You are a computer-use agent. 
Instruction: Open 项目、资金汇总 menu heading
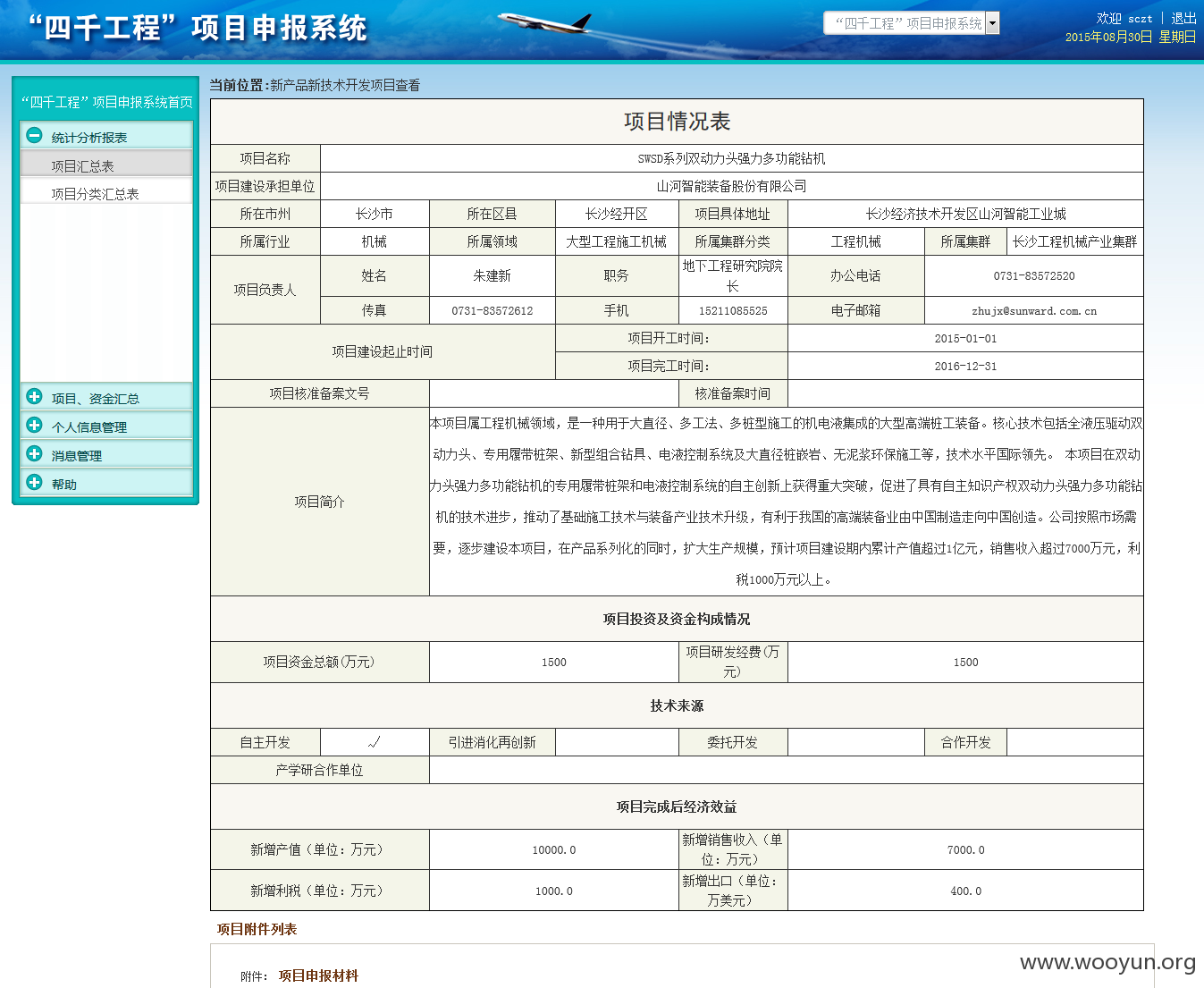pyautogui.click(x=106, y=398)
